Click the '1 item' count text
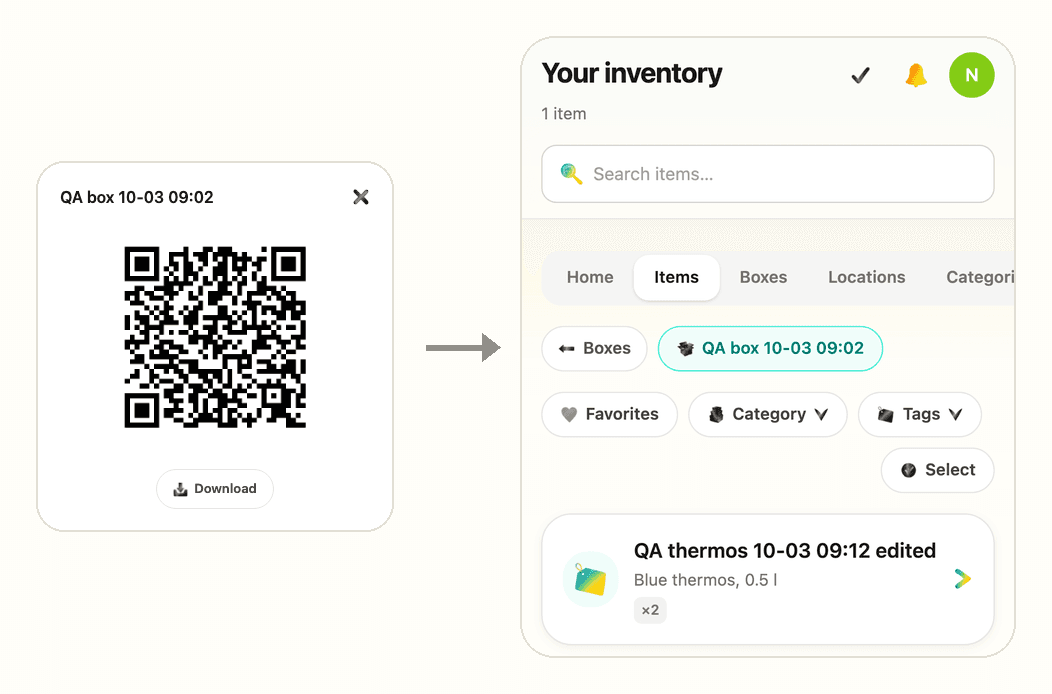This screenshot has width=1052, height=694. point(564,114)
